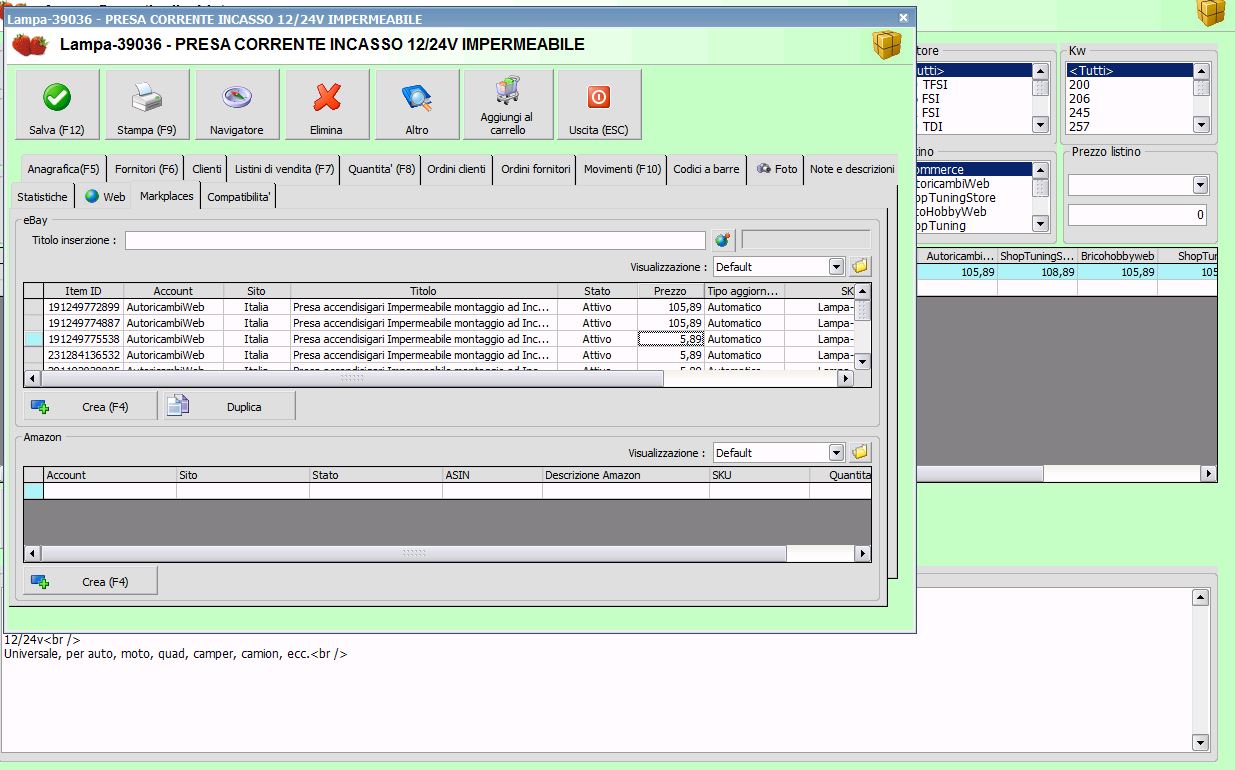Open folder icon beside eBay Visualizzazione
Screen dimensions: 1235x770
point(859,267)
